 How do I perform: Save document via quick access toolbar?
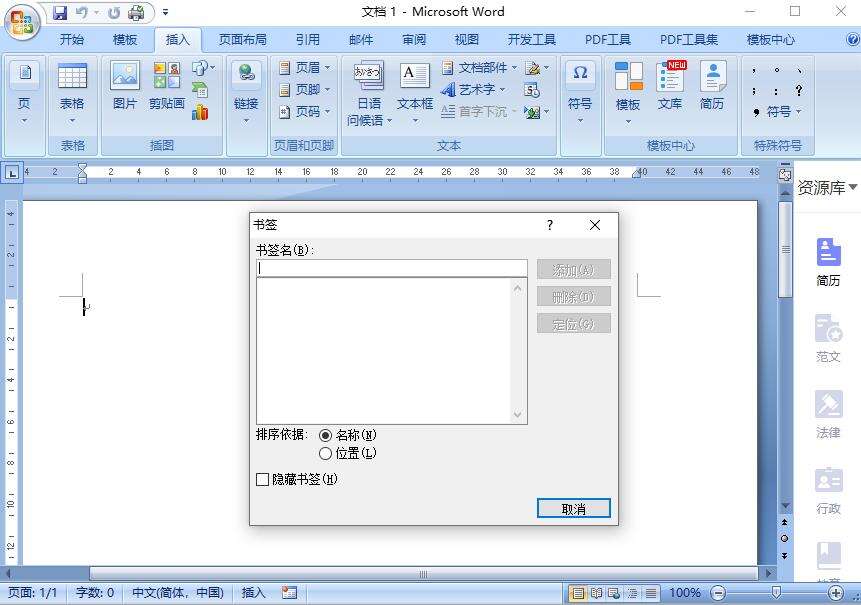(x=60, y=12)
